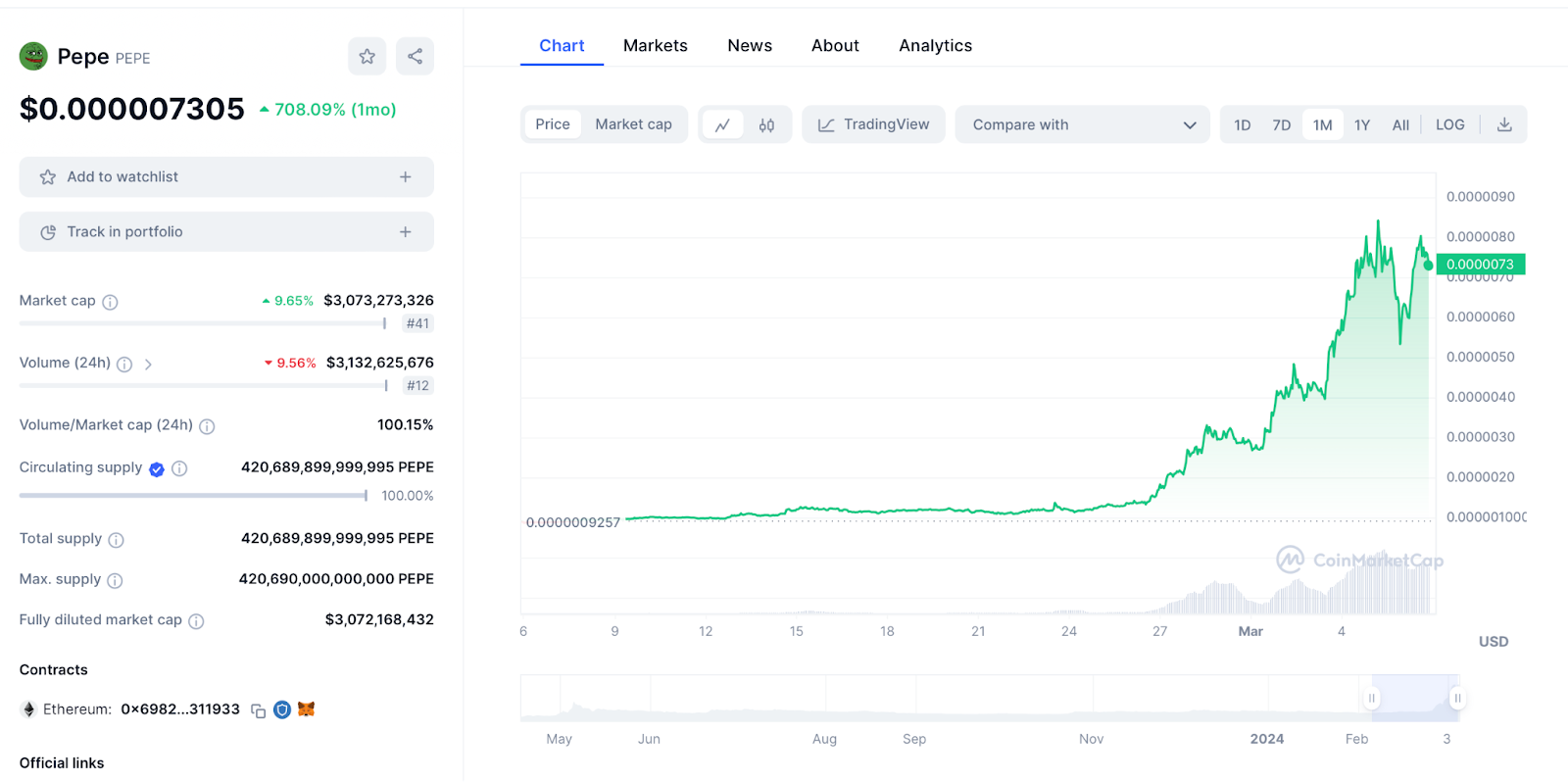Select line chart type
Screen dimensions: 1568x782
point(723,125)
